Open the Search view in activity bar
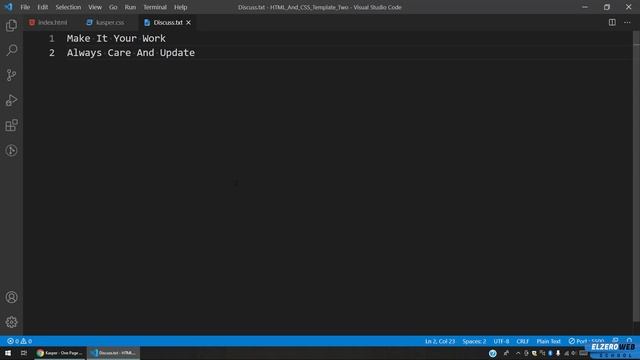Image resolution: width=640 pixels, height=360 pixels. pyautogui.click(x=11, y=50)
